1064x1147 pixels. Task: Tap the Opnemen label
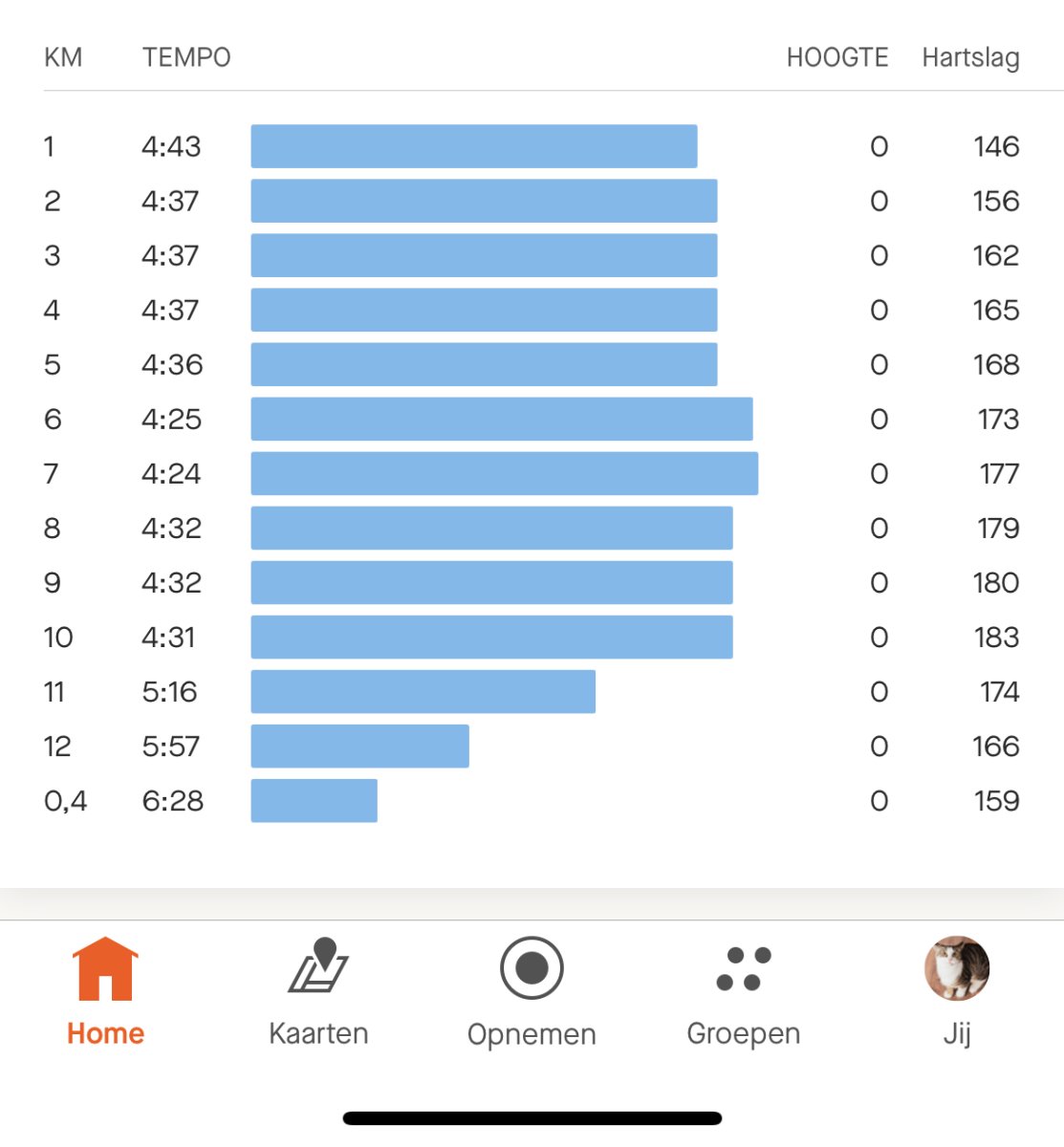pyautogui.click(x=532, y=1034)
